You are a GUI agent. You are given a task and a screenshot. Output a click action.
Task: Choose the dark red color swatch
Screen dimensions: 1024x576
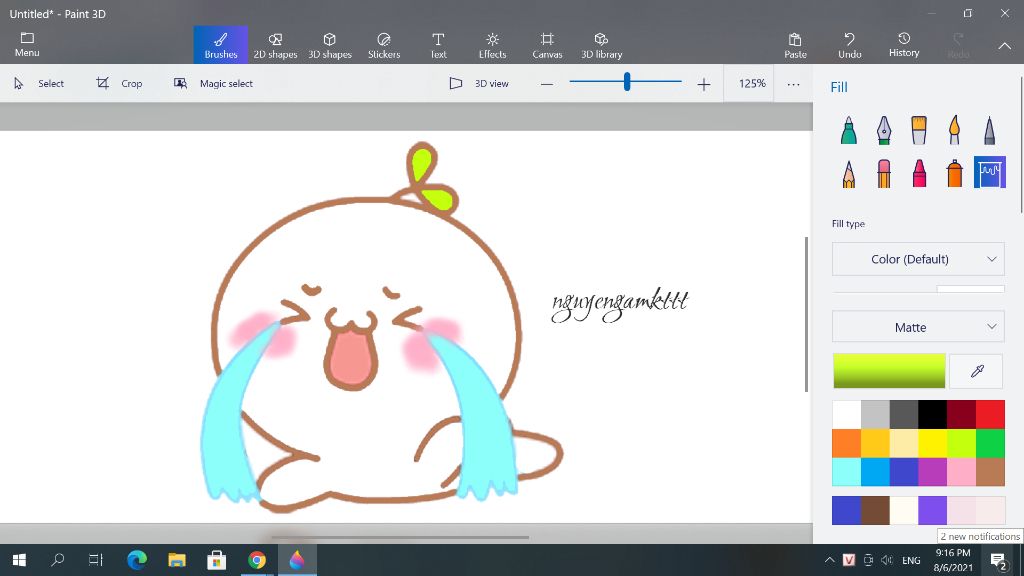tap(961, 415)
